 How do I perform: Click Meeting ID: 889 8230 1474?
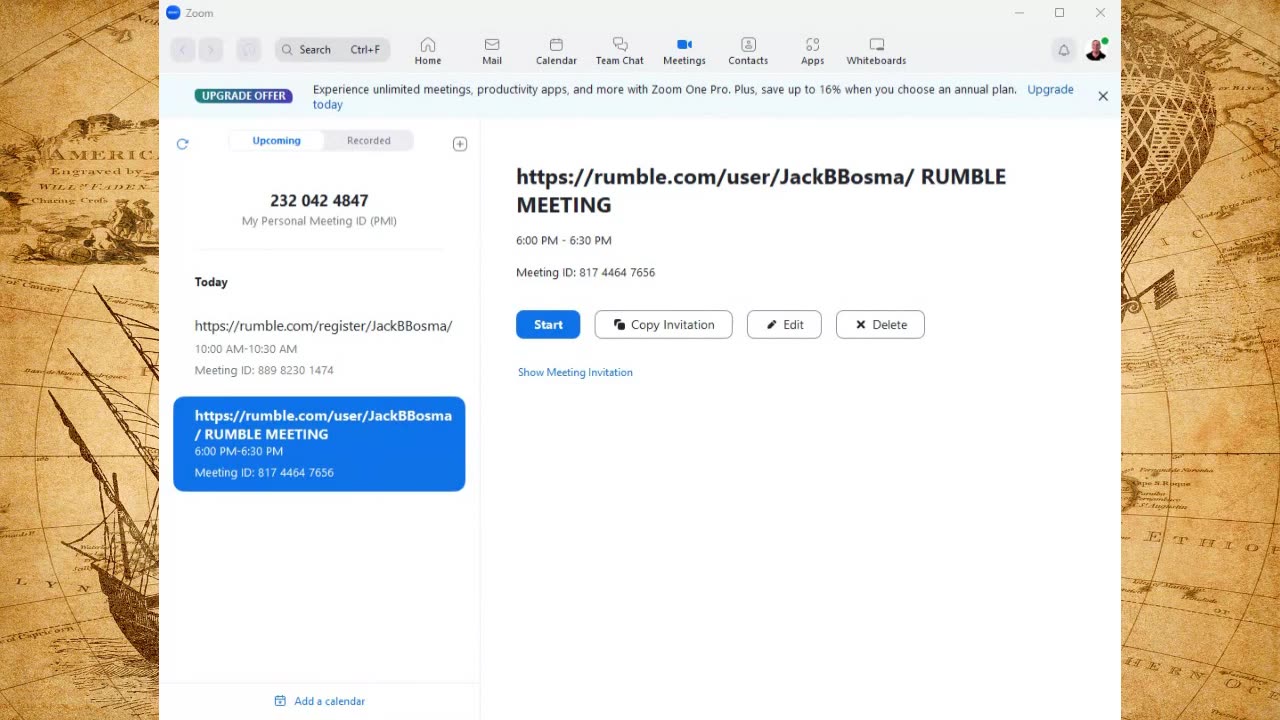point(264,370)
